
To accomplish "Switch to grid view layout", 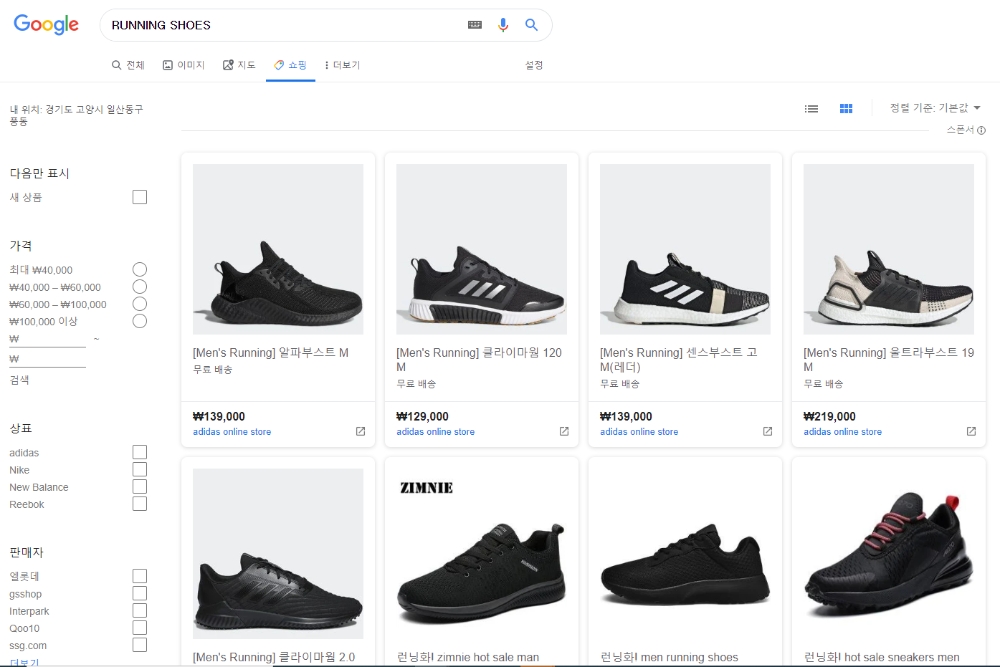I will pos(846,108).
